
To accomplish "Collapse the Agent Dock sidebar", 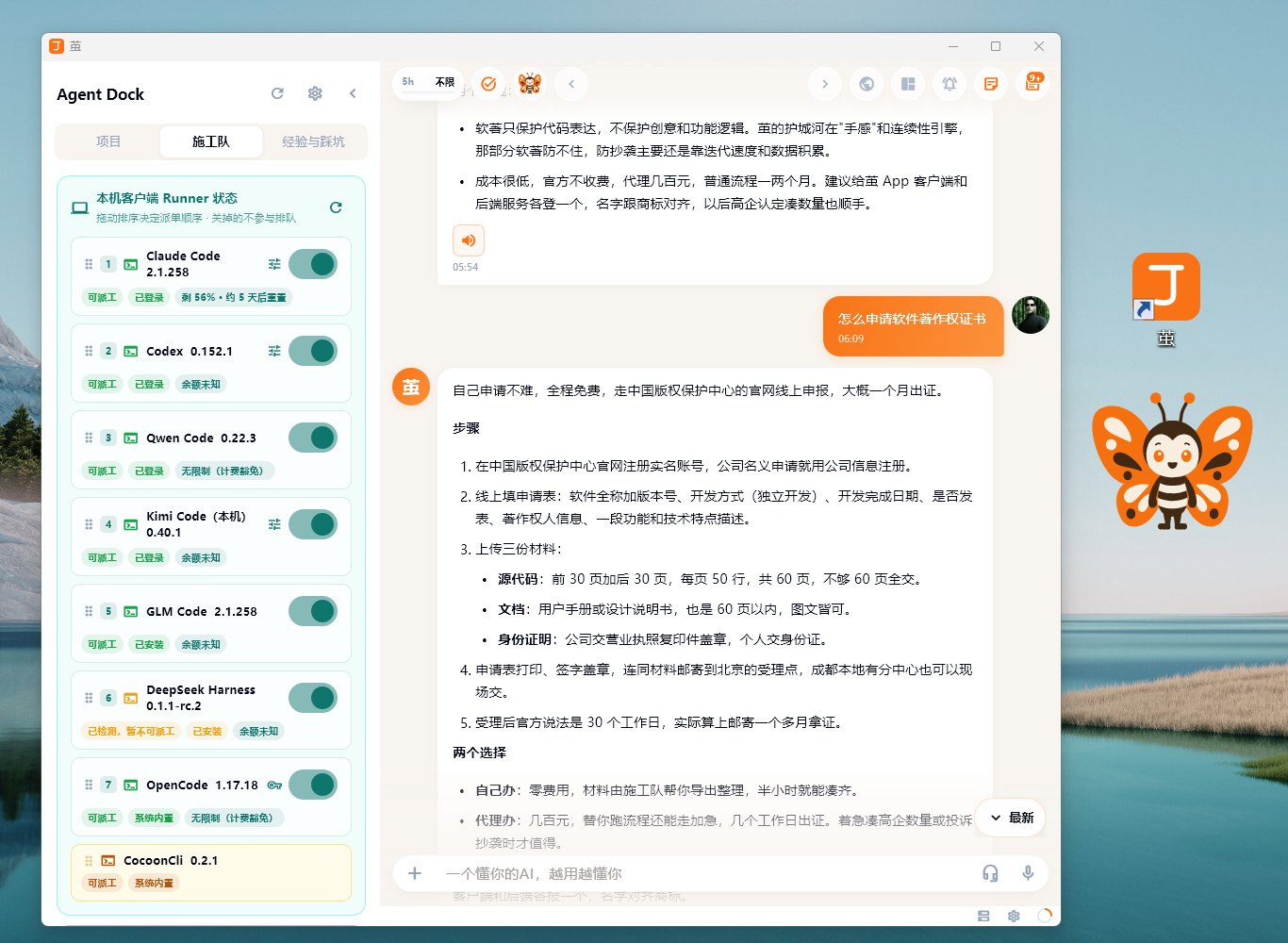I will click(353, 93).
